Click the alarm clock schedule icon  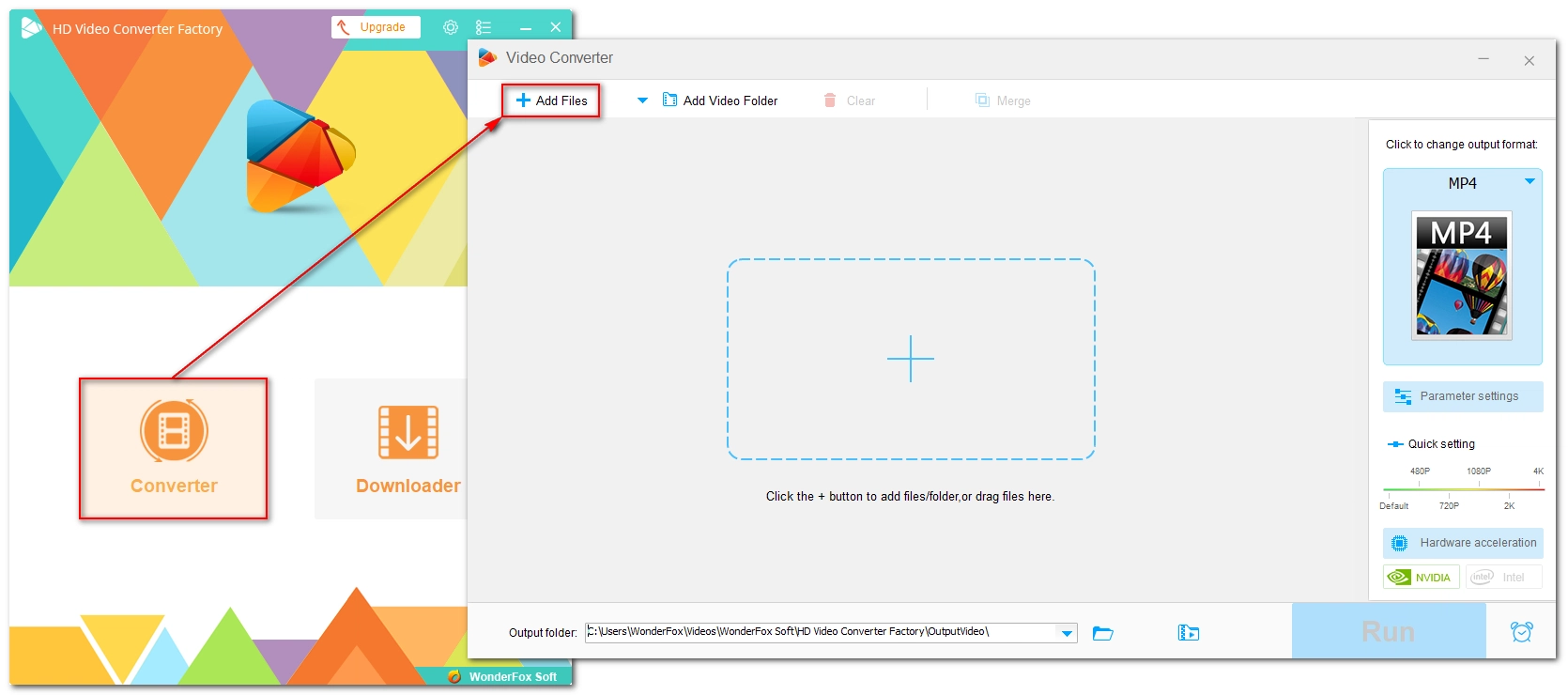point(1521,632)
